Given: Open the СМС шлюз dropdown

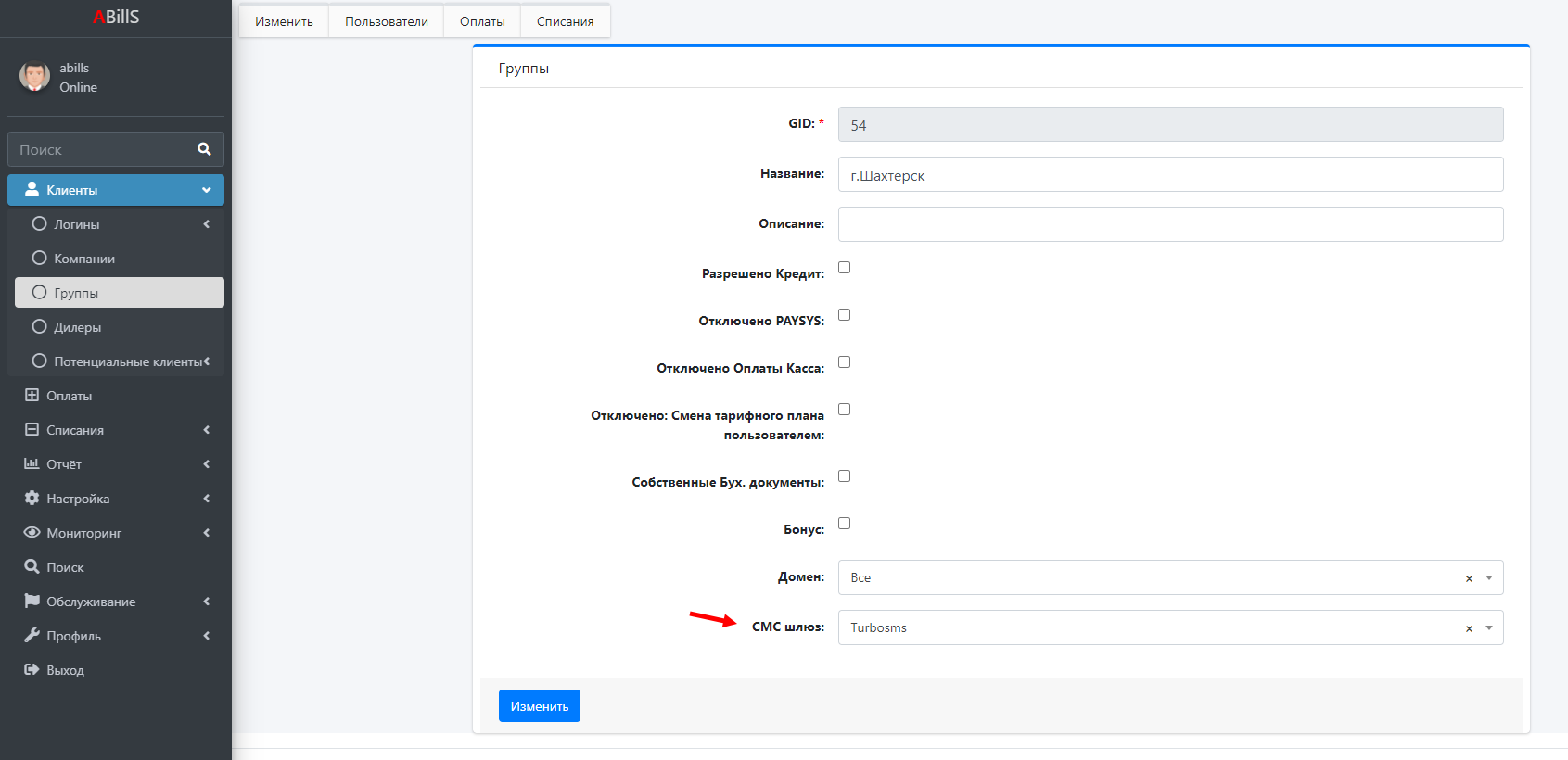Looking at the screenshot, I should coord(1489,627).
